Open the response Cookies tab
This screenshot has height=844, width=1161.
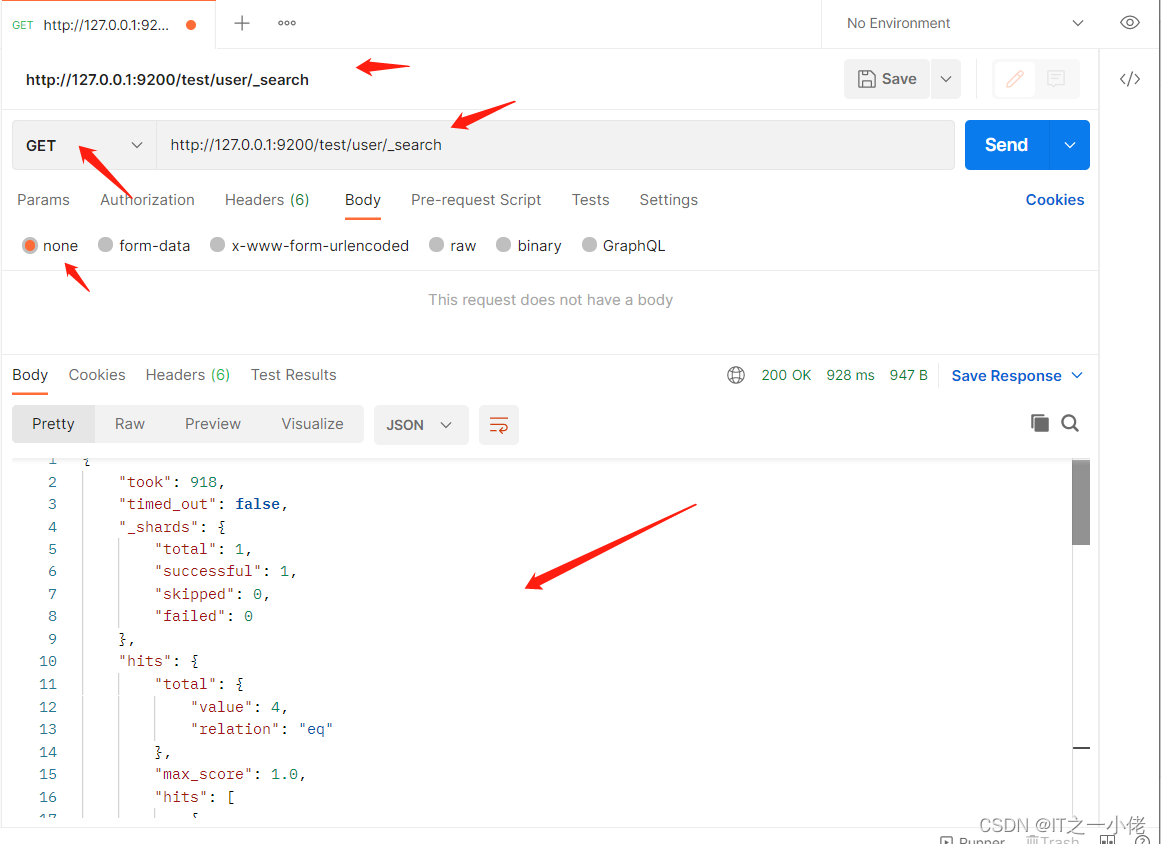pos(97,375)
